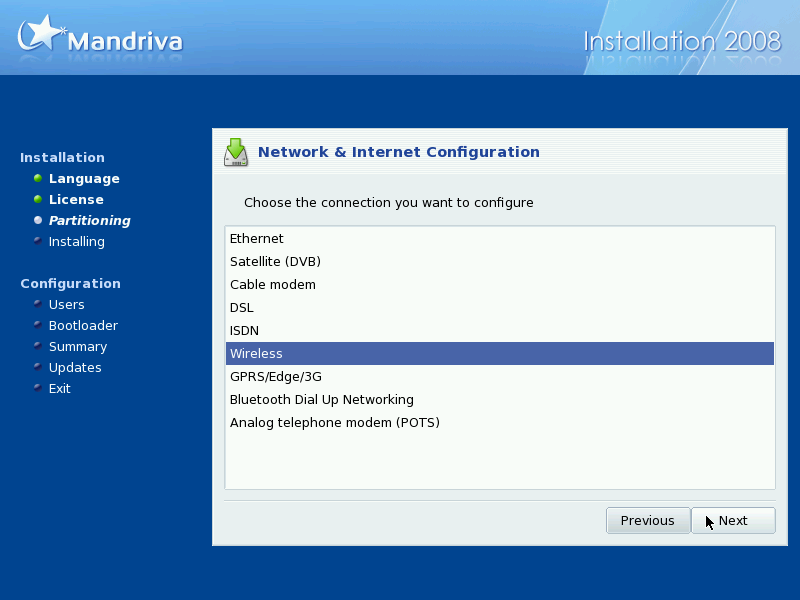The width and height of the screenshot is (800, 600).
Task: Go back with the Previous button
Action: click(648, 520)
